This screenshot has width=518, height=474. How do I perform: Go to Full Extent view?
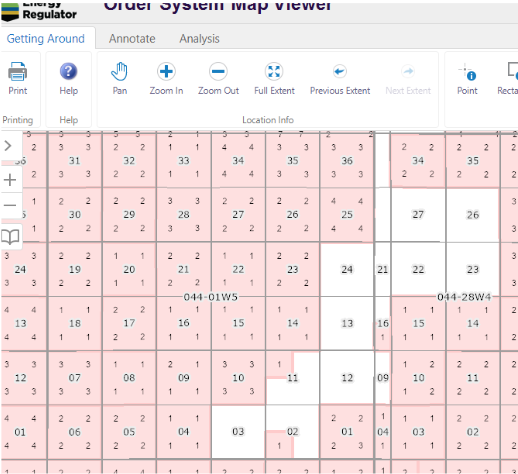[x=274, y=71]
